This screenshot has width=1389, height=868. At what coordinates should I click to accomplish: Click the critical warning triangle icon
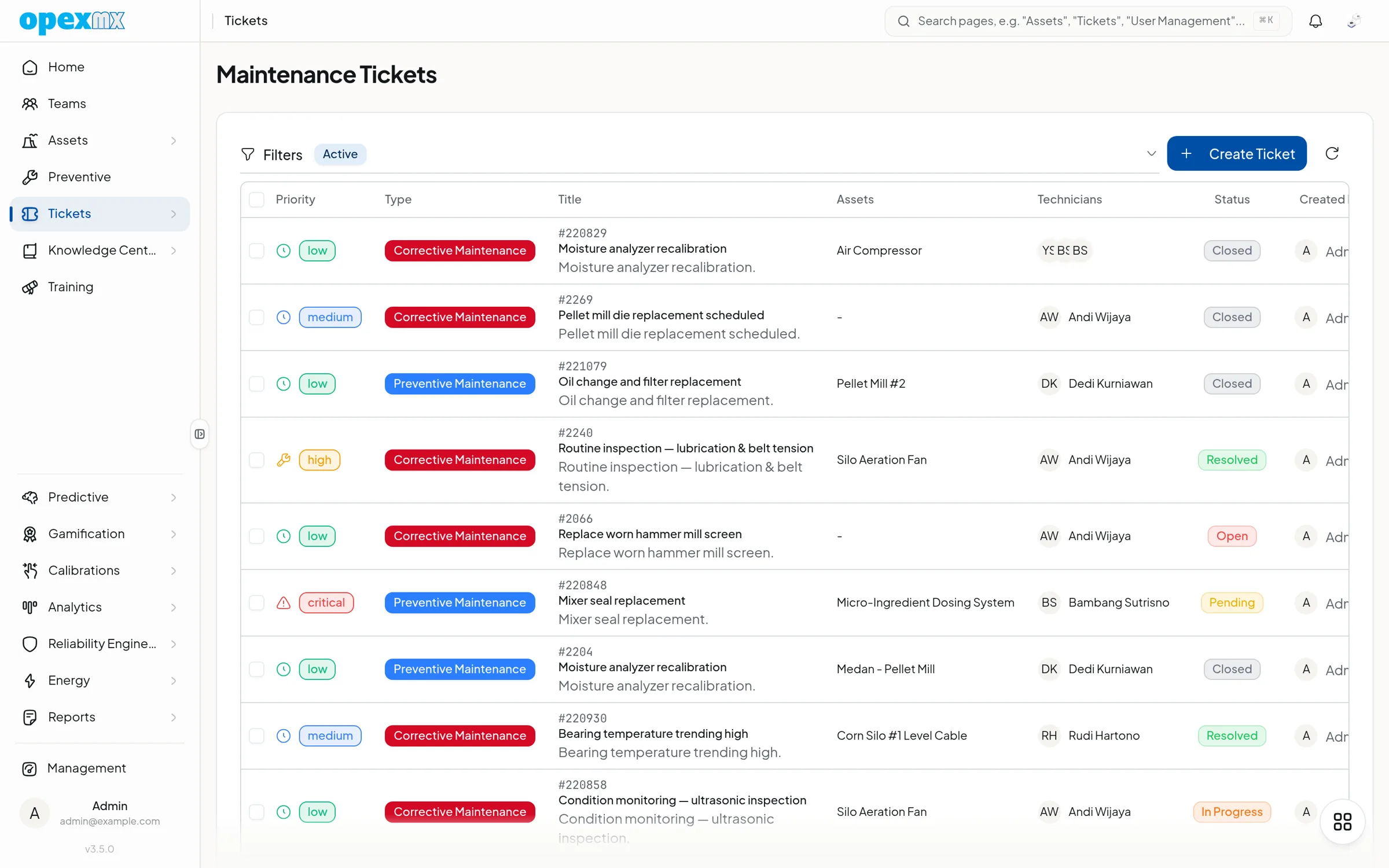point(284,602)
